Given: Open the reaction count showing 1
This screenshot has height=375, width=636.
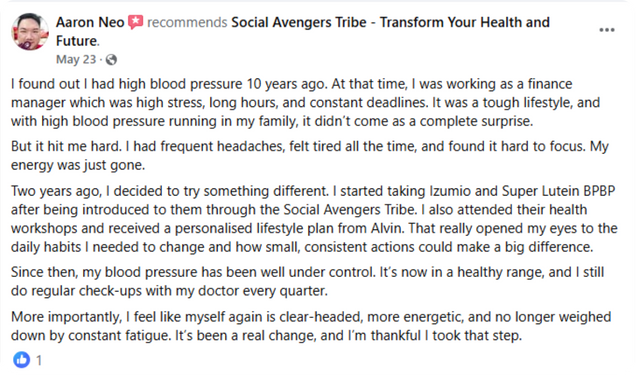Looking at the screenshot, I should [x=39, y=360].
